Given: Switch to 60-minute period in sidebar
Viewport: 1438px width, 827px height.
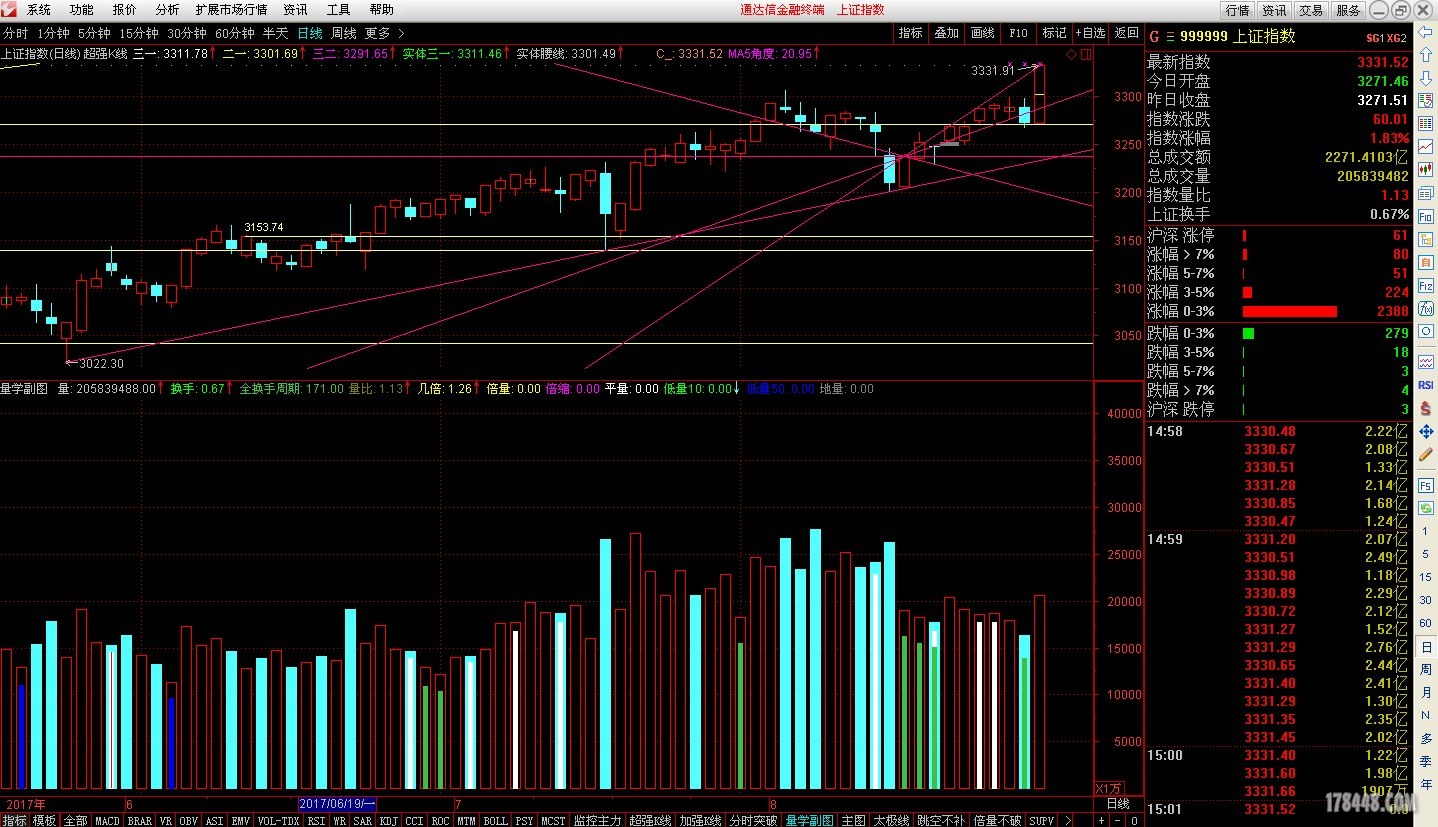Looking at the screenshot, I should (1425, 623).
